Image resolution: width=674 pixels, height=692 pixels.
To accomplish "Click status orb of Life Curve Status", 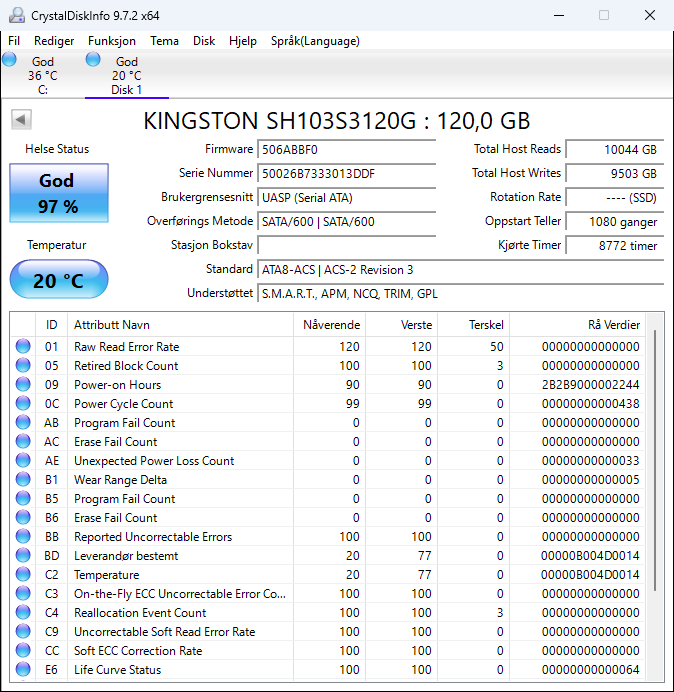I will coord(23,669).
